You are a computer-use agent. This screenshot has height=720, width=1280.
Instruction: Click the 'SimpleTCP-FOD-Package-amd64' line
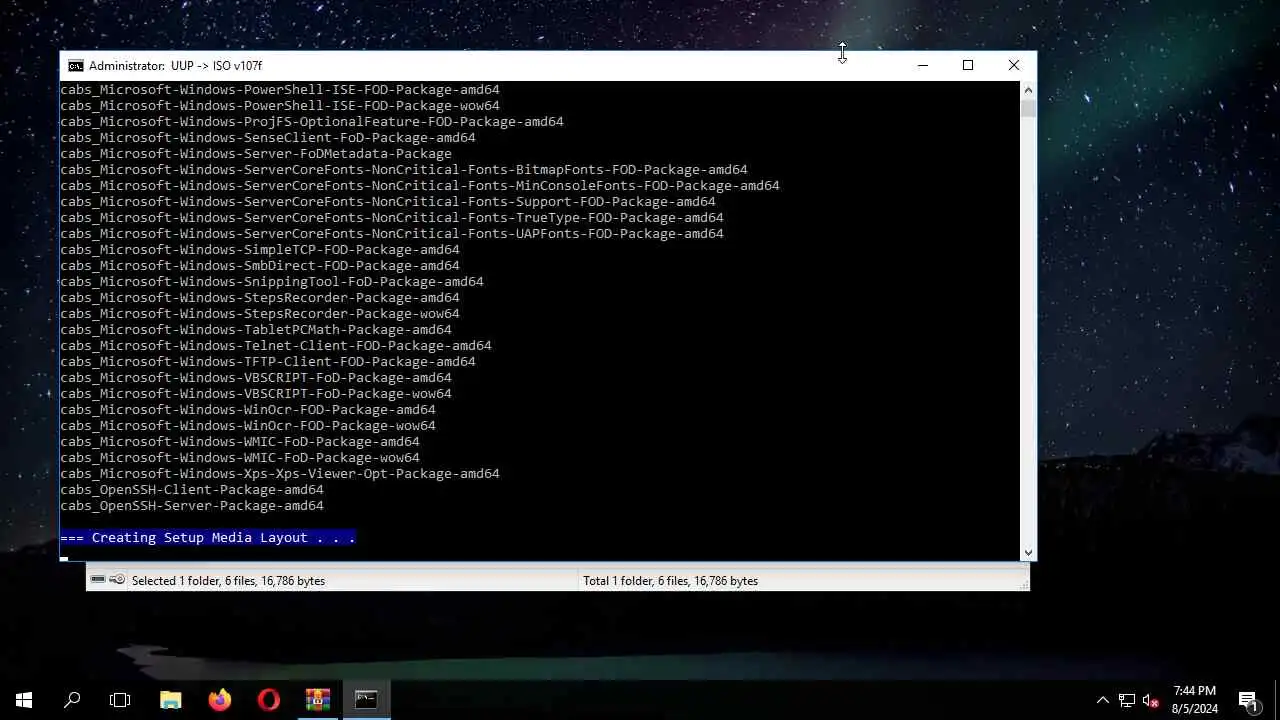[260, 250]
